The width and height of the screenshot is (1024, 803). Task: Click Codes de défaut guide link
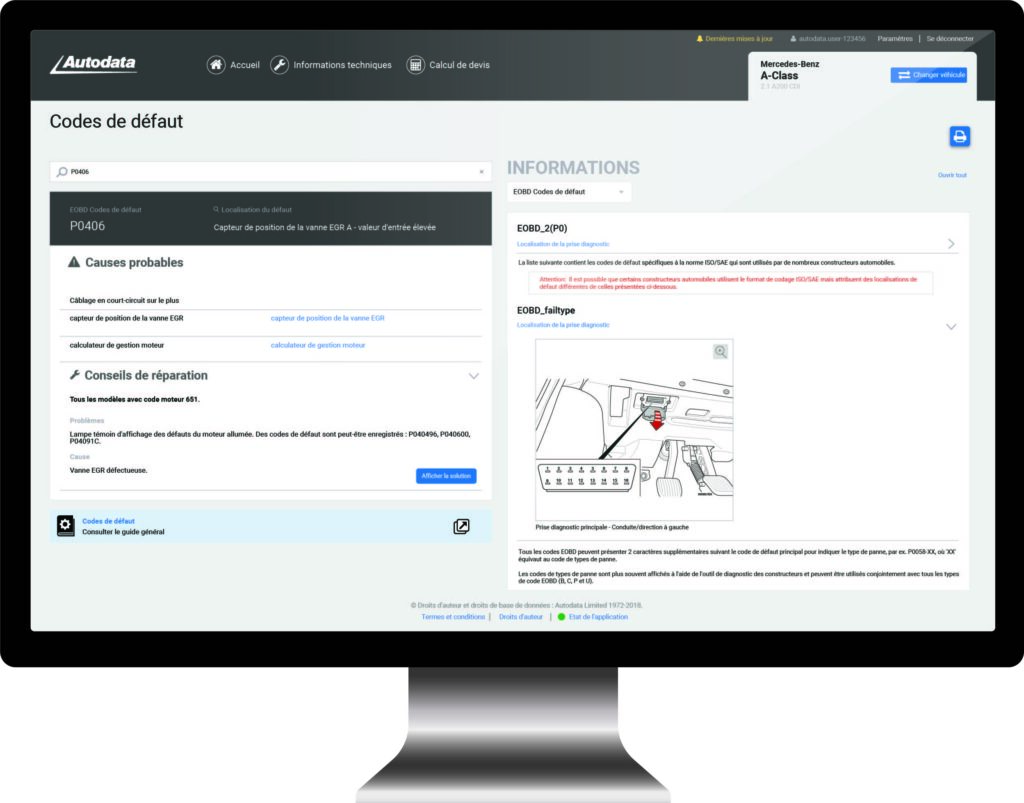[x=108, y=521]
